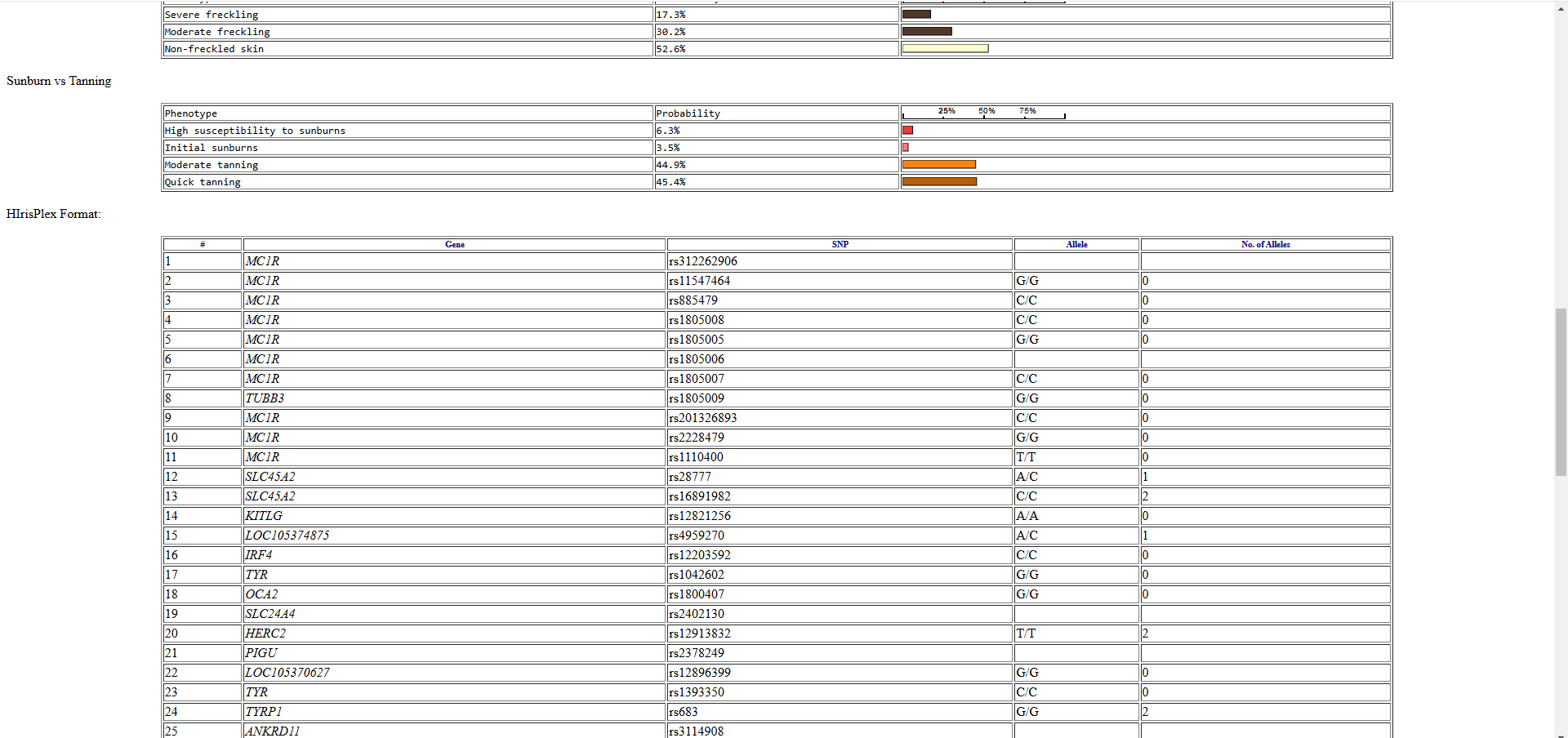Viewport: 1568px width, 738px height.
Task: Click the MC1R gene label in row 1
Action: 262,260
